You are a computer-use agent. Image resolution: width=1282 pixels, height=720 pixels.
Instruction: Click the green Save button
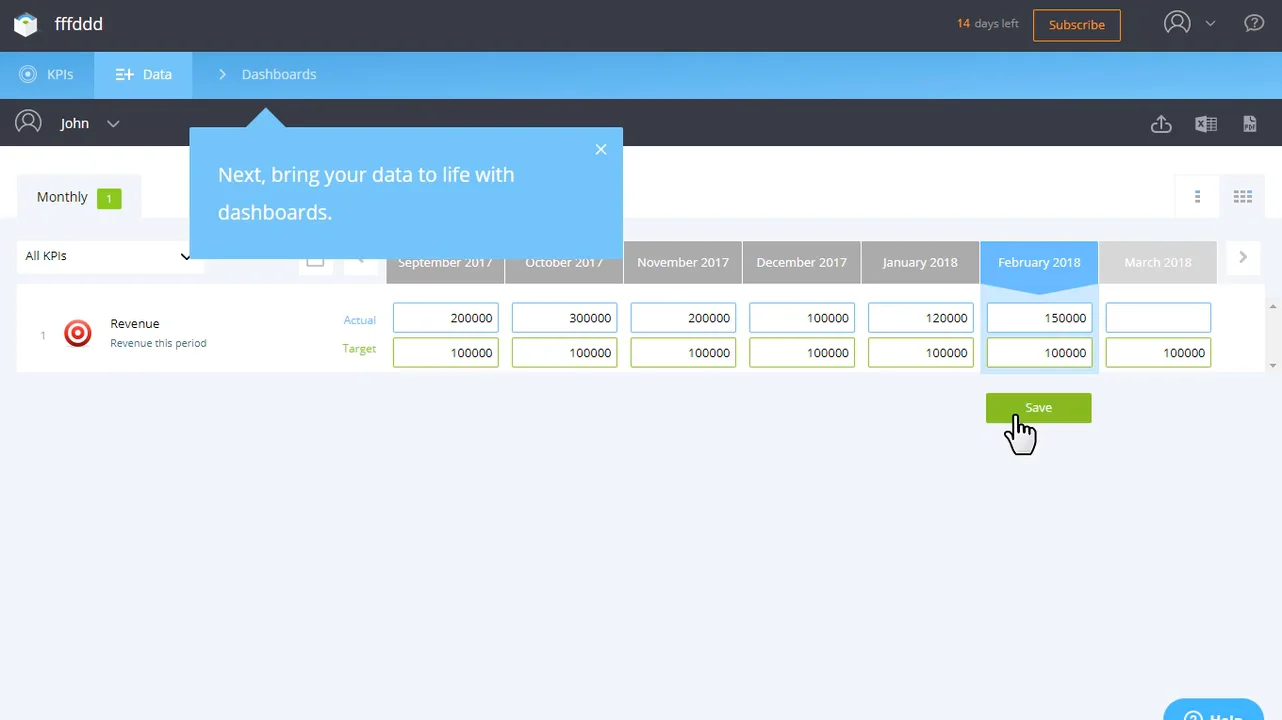(1038, 408)
